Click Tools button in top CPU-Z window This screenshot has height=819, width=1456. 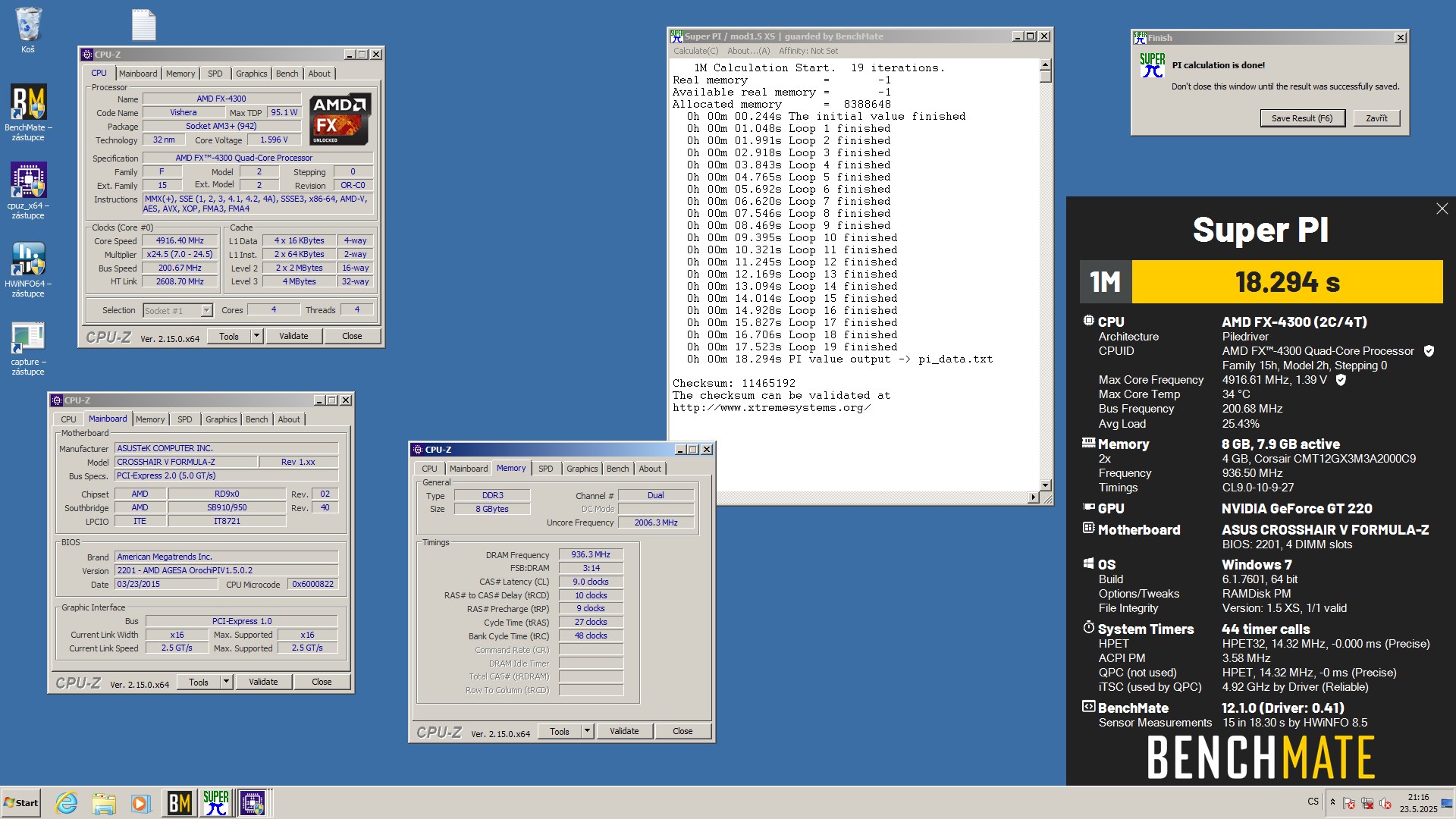tap(229, 336)
